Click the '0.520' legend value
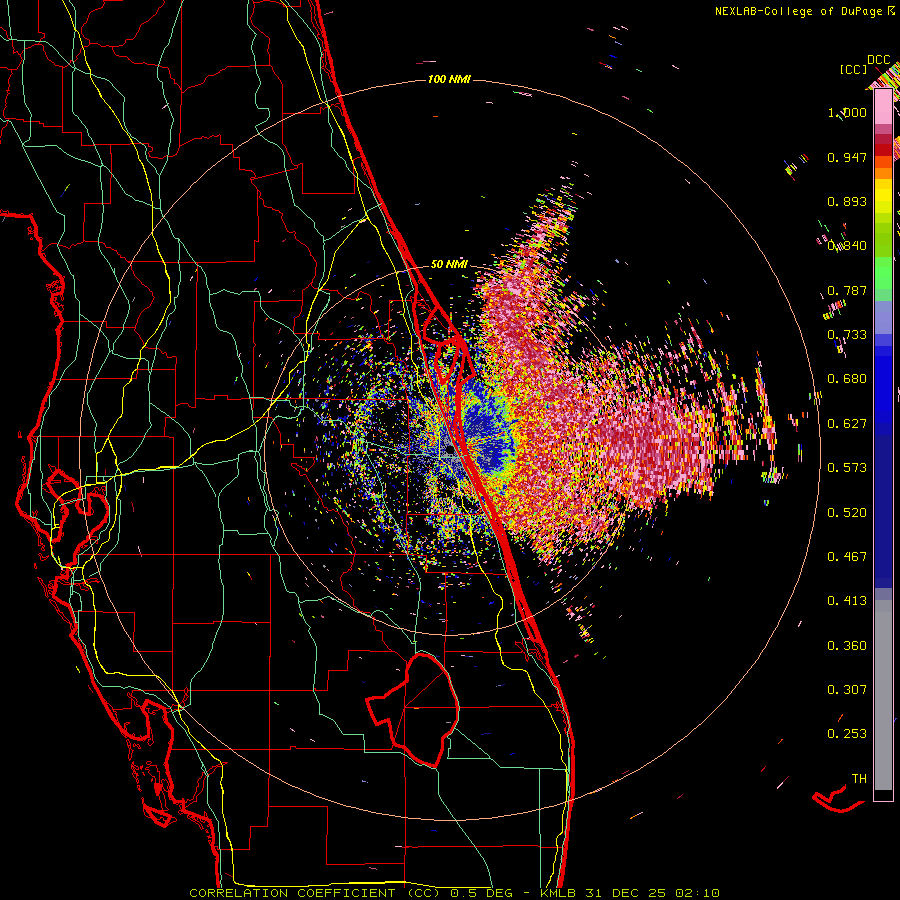Screen dimensions: 900x900 click(x=847, y=512)
